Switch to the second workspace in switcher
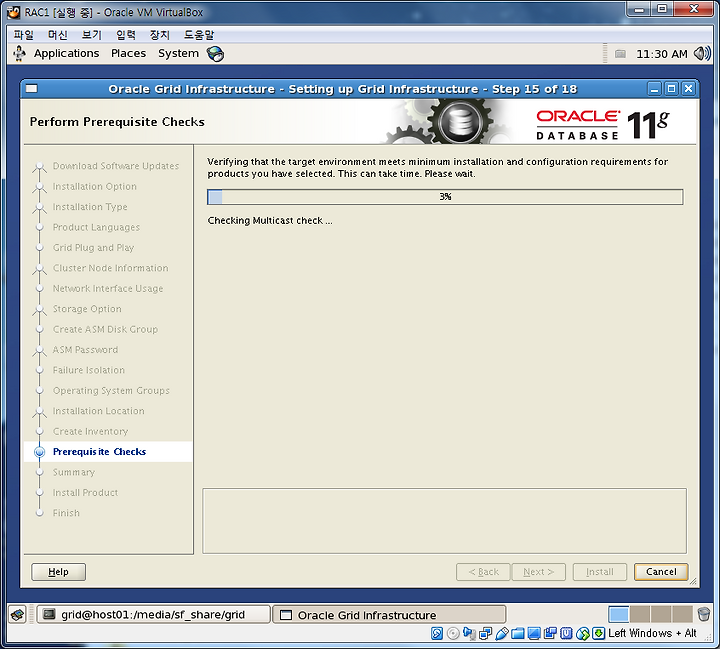The height and width of the screenshot is (649, 720). pyautogui.click(x=640, y=614)
